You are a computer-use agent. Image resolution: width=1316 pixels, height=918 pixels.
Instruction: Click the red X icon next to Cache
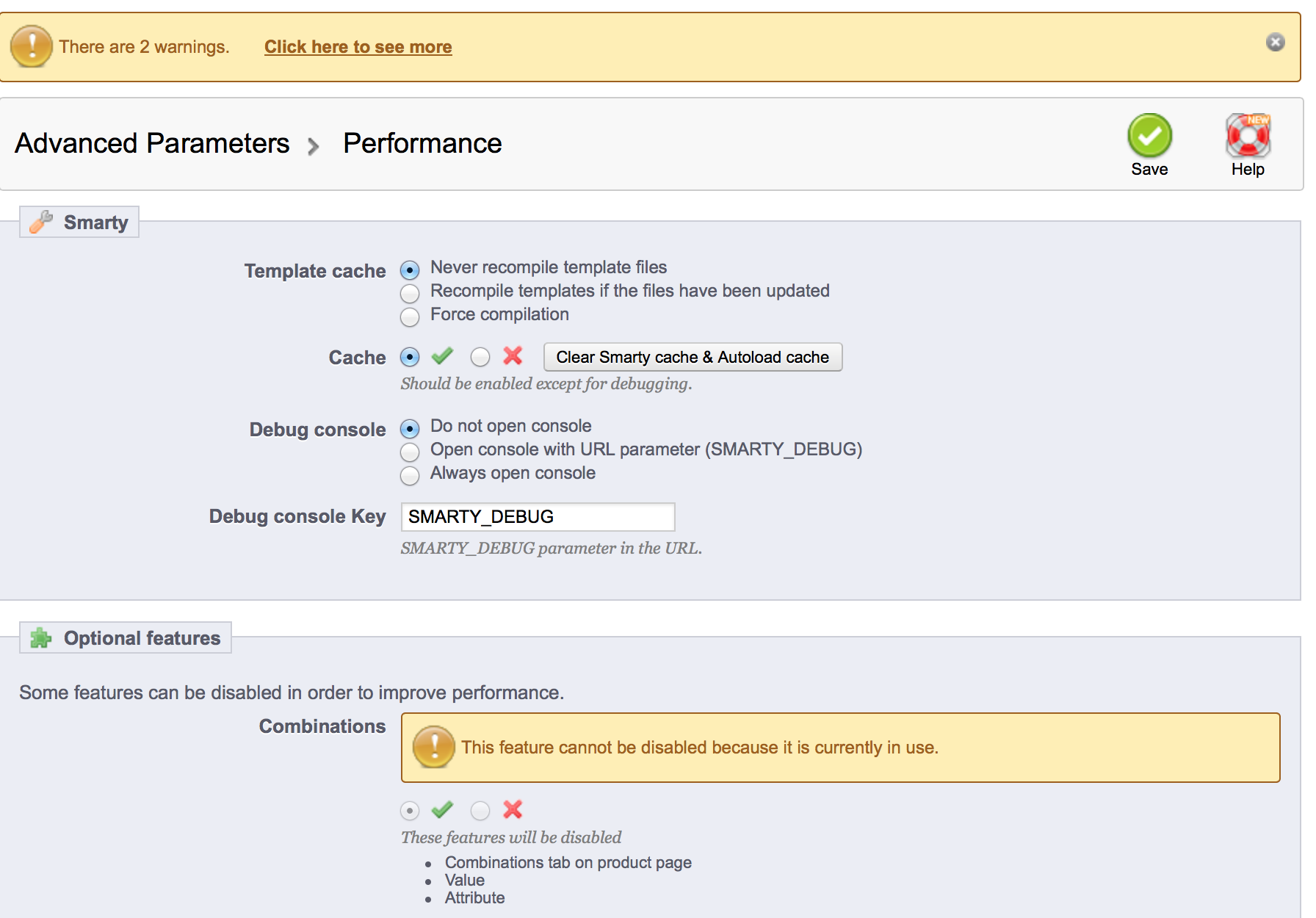coord(513,357)
